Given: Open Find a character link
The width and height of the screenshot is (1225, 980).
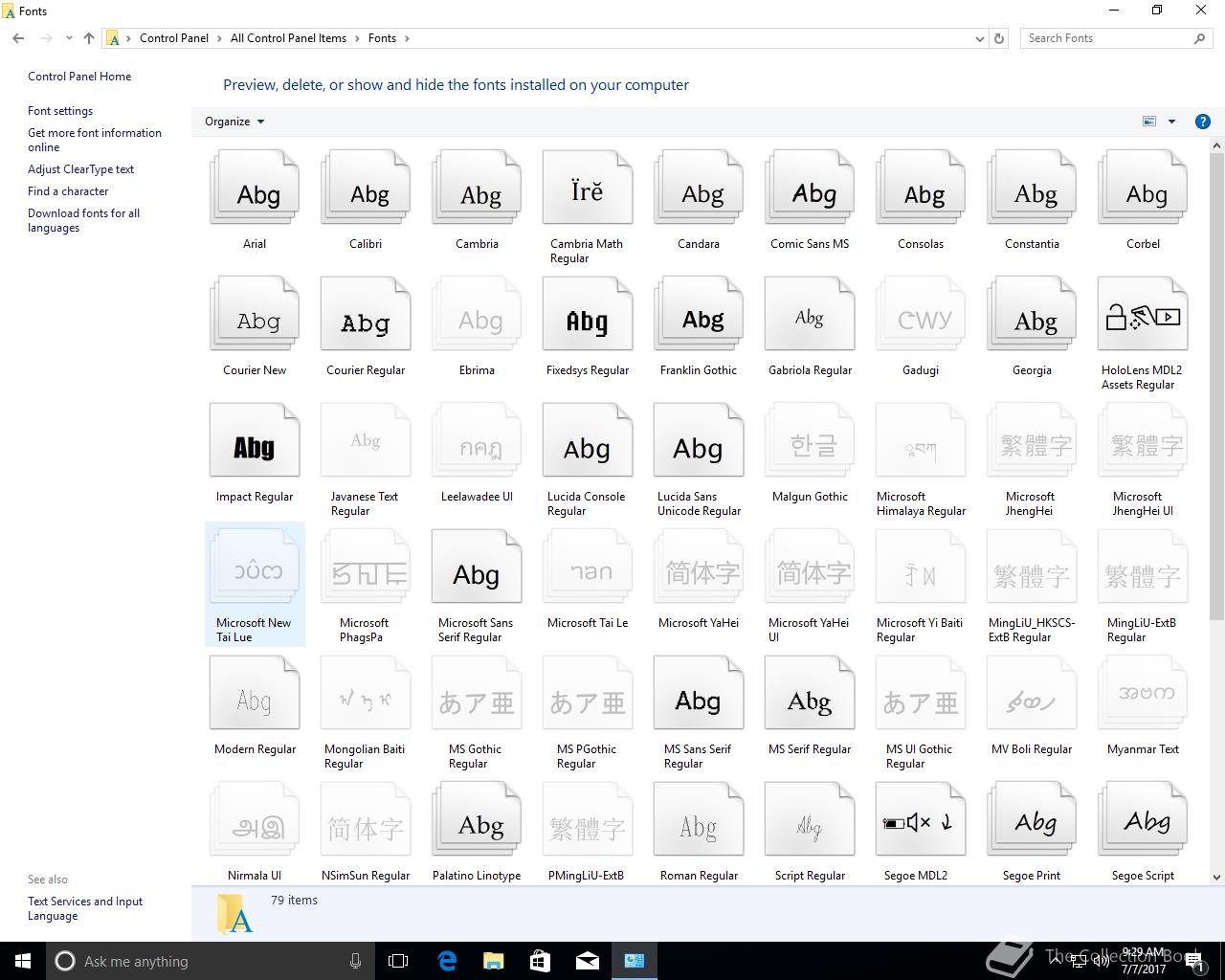Looking at the screenshot, I should pos(68,191).
